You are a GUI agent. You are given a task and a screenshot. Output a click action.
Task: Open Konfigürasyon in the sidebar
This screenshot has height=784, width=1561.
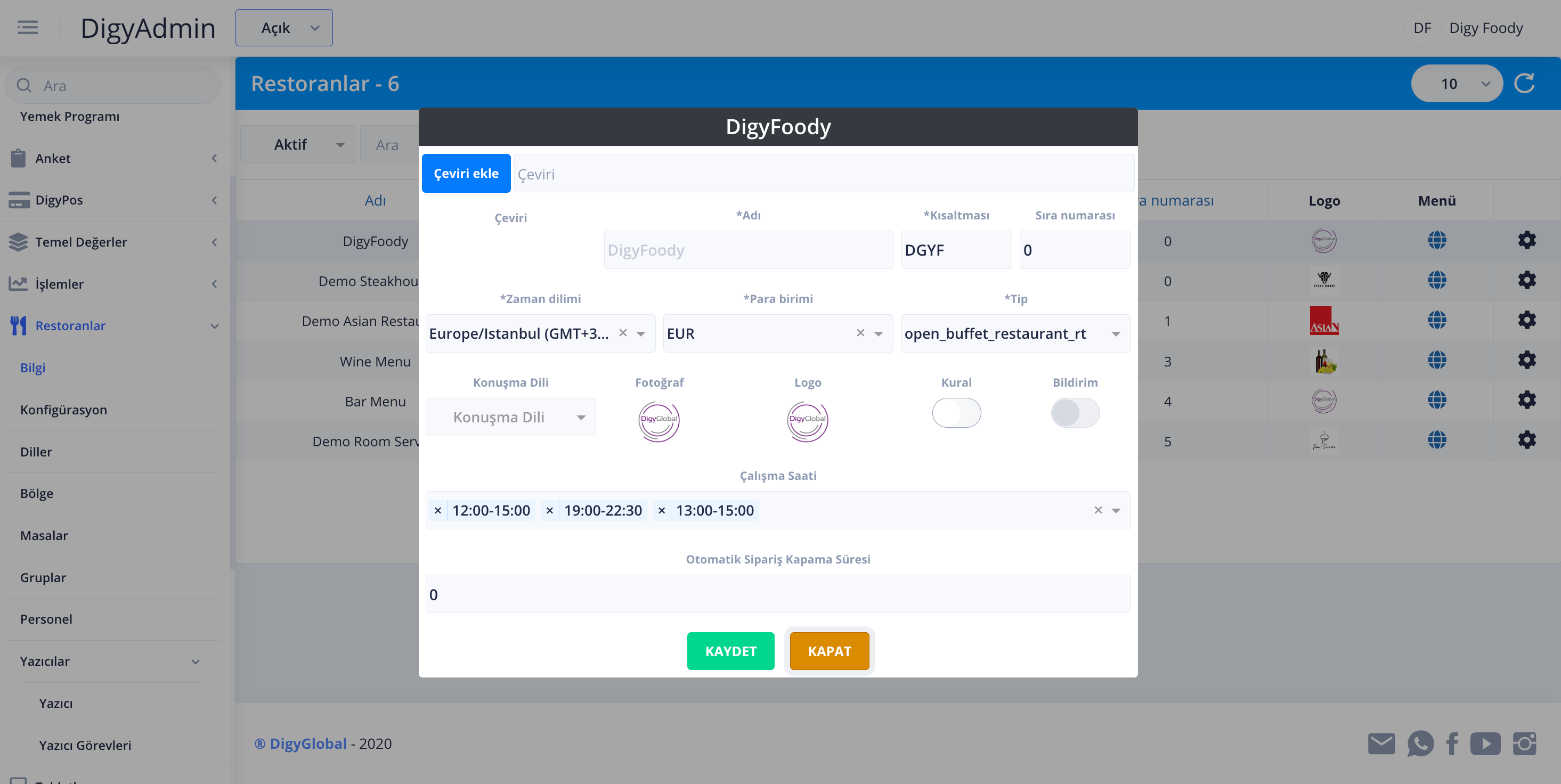(63, 410)
